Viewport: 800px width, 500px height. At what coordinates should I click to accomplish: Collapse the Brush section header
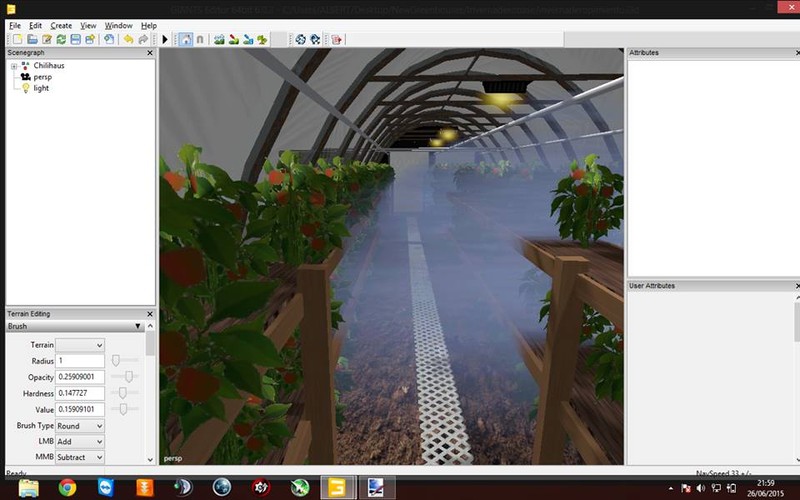138,326
